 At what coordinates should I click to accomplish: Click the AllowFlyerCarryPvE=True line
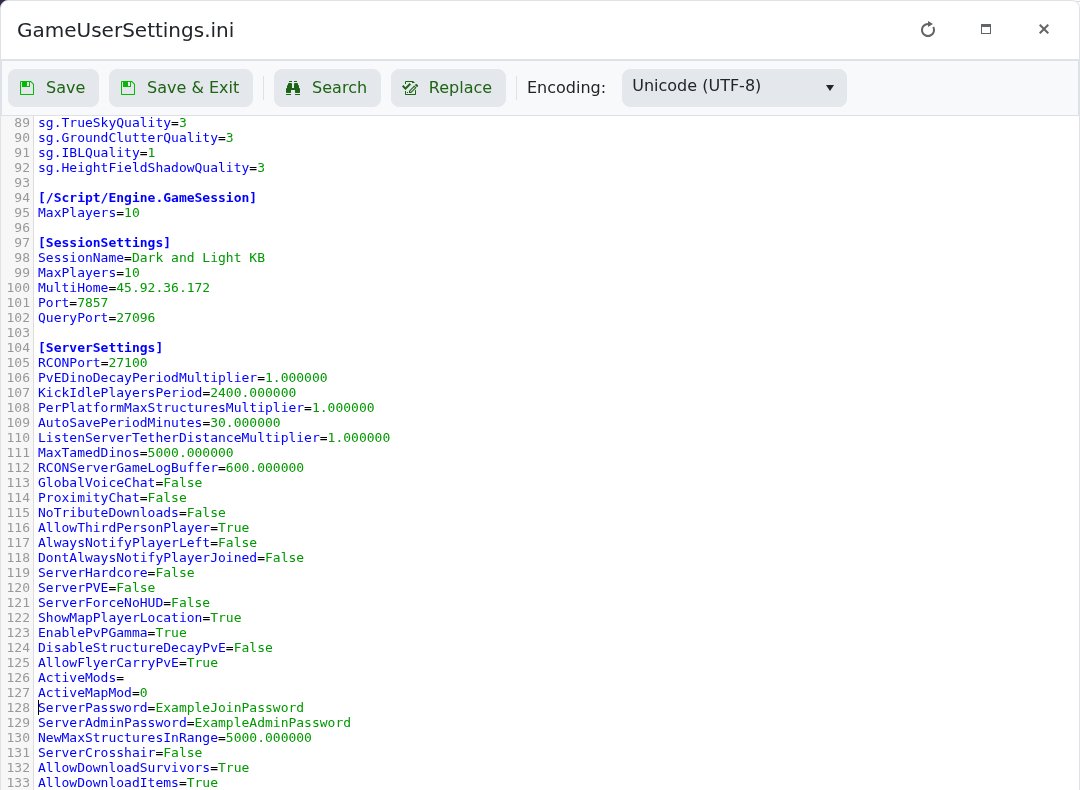click(x=128, y=663)
